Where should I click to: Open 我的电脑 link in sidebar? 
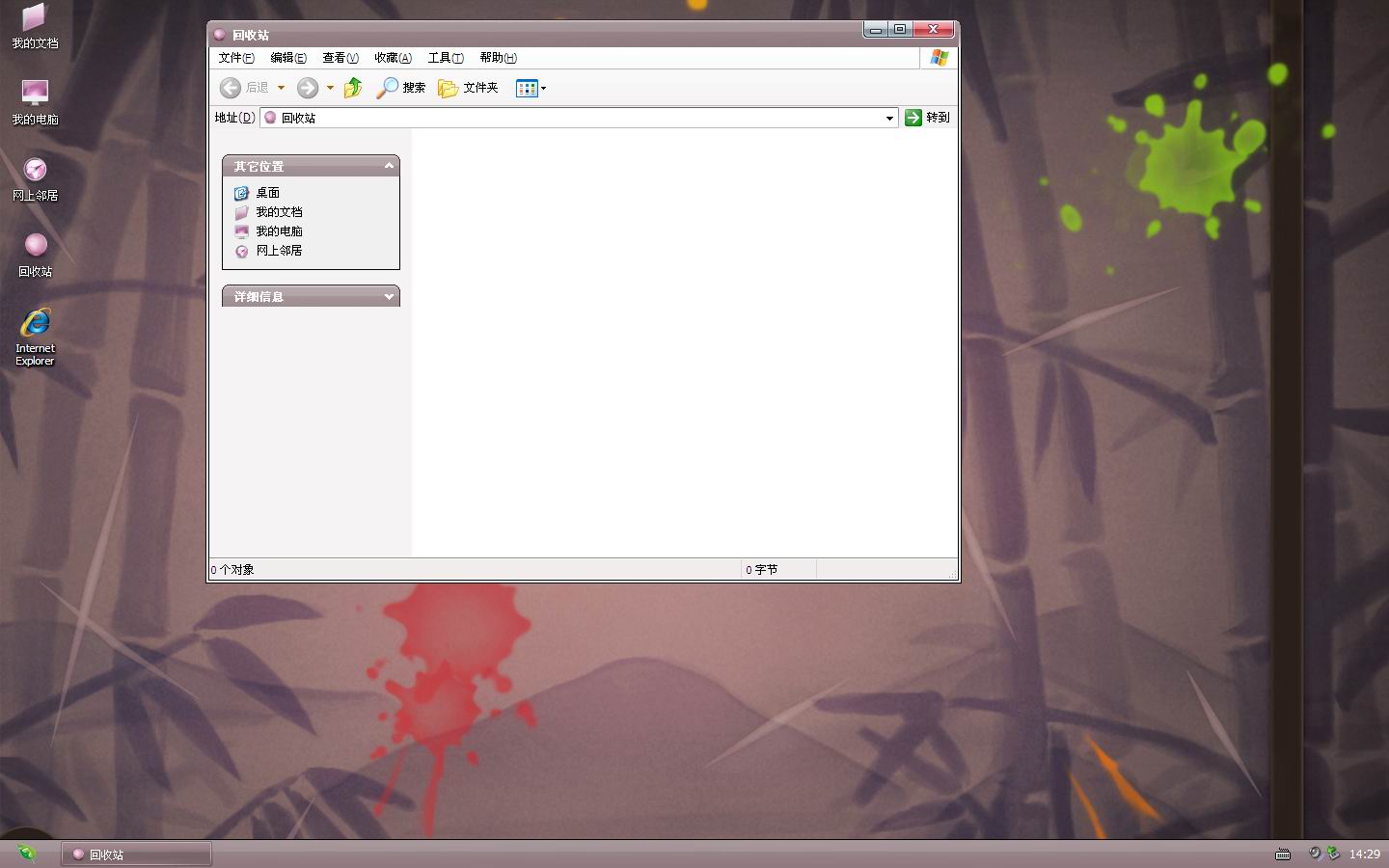tap(269, 231)
